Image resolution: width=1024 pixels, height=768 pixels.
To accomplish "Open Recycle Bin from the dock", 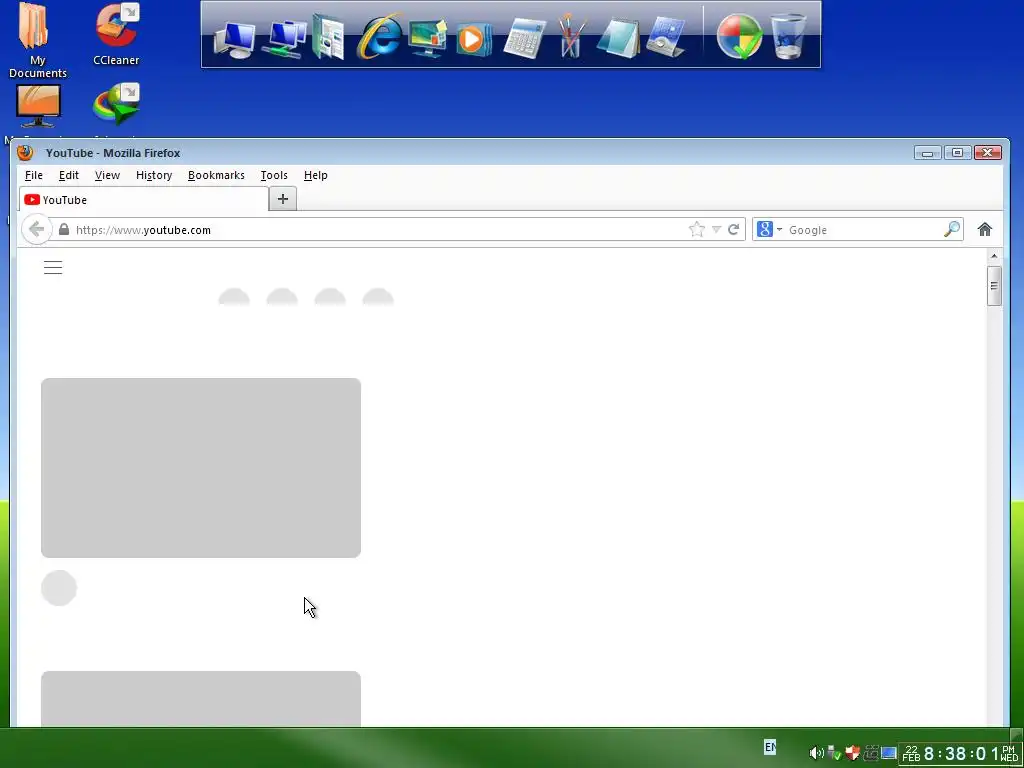I will point(788,37).
